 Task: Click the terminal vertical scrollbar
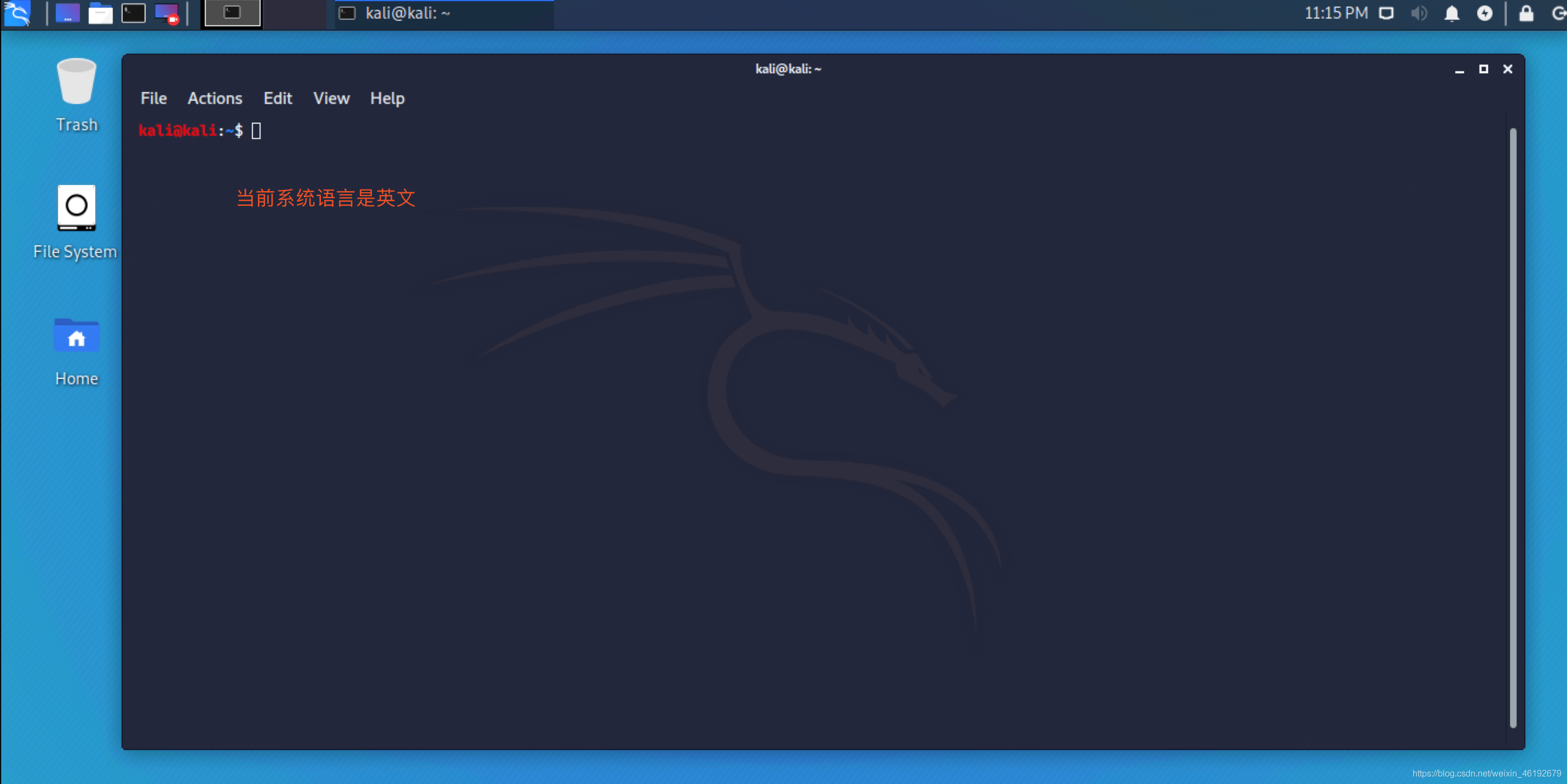[x=1512, y=426]
